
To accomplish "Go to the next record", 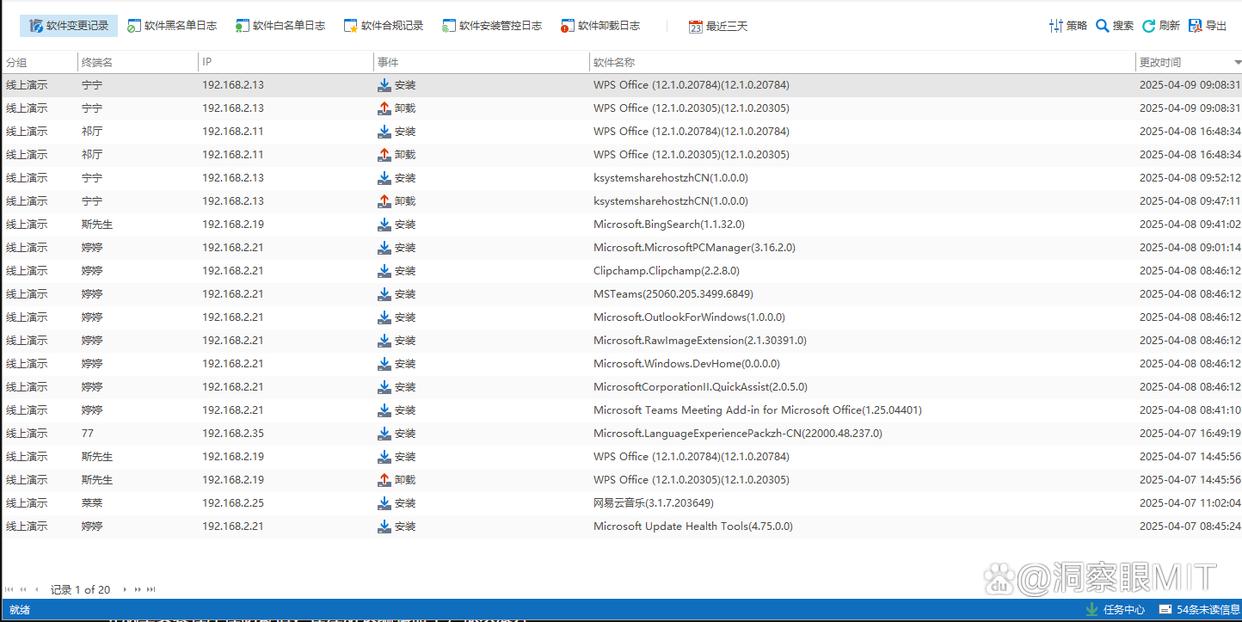I will 124,590.
